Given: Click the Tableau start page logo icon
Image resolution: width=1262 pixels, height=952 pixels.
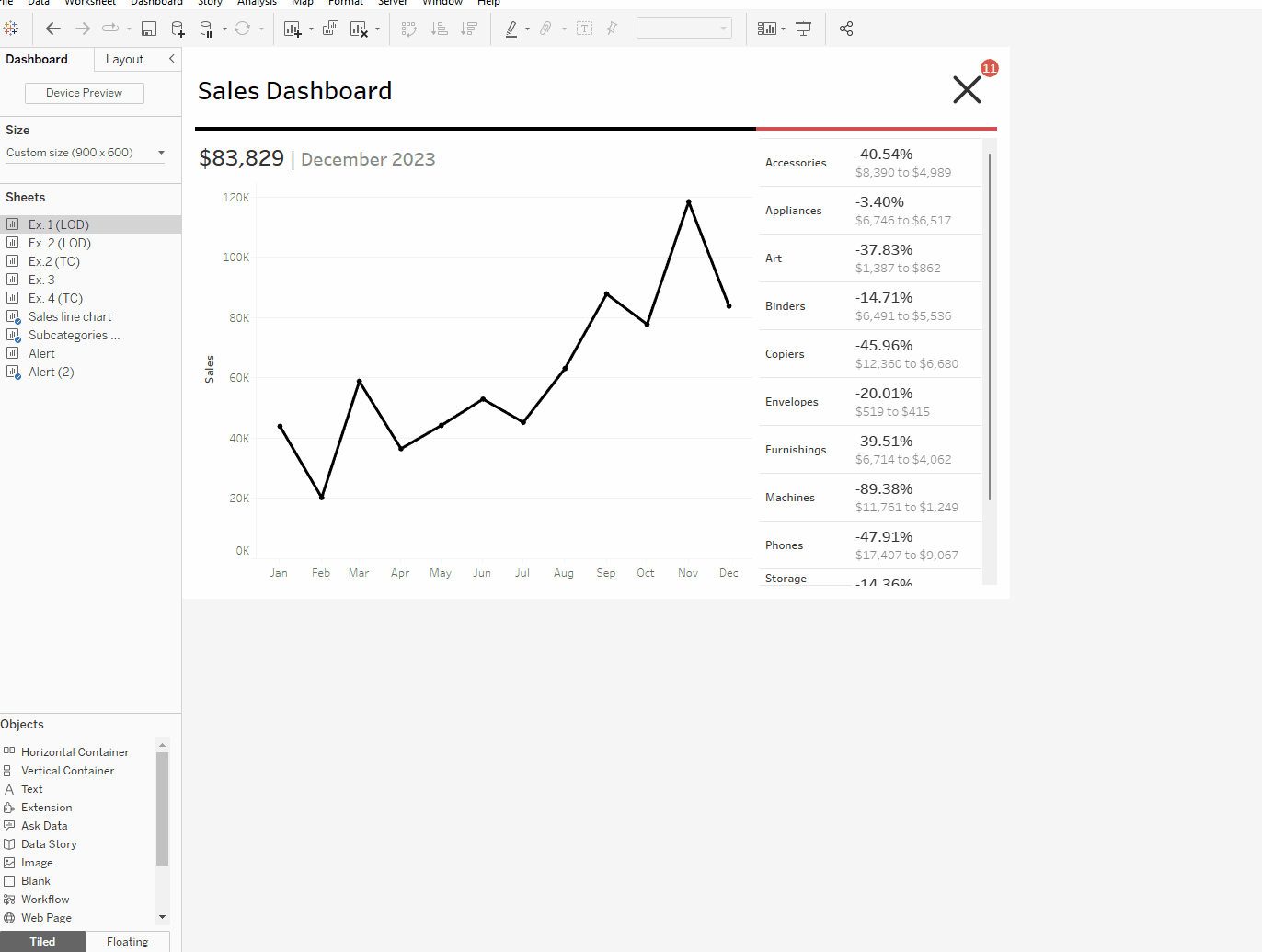Looking at the screenshot, I should point(11,29).
